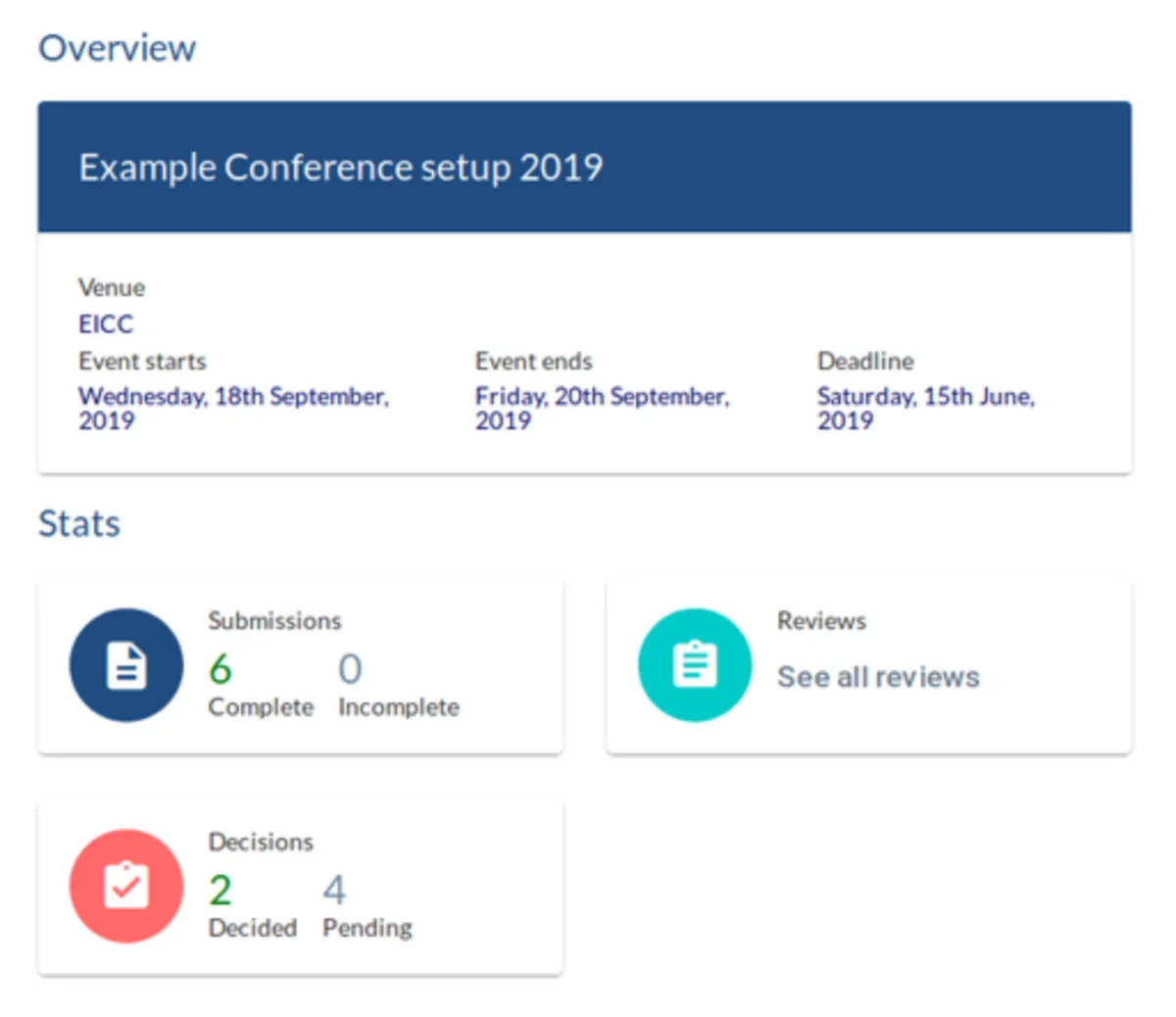The image size is (1176, 1017).
Task: Click the Complete label under submissions
Action: click(261, 707)
